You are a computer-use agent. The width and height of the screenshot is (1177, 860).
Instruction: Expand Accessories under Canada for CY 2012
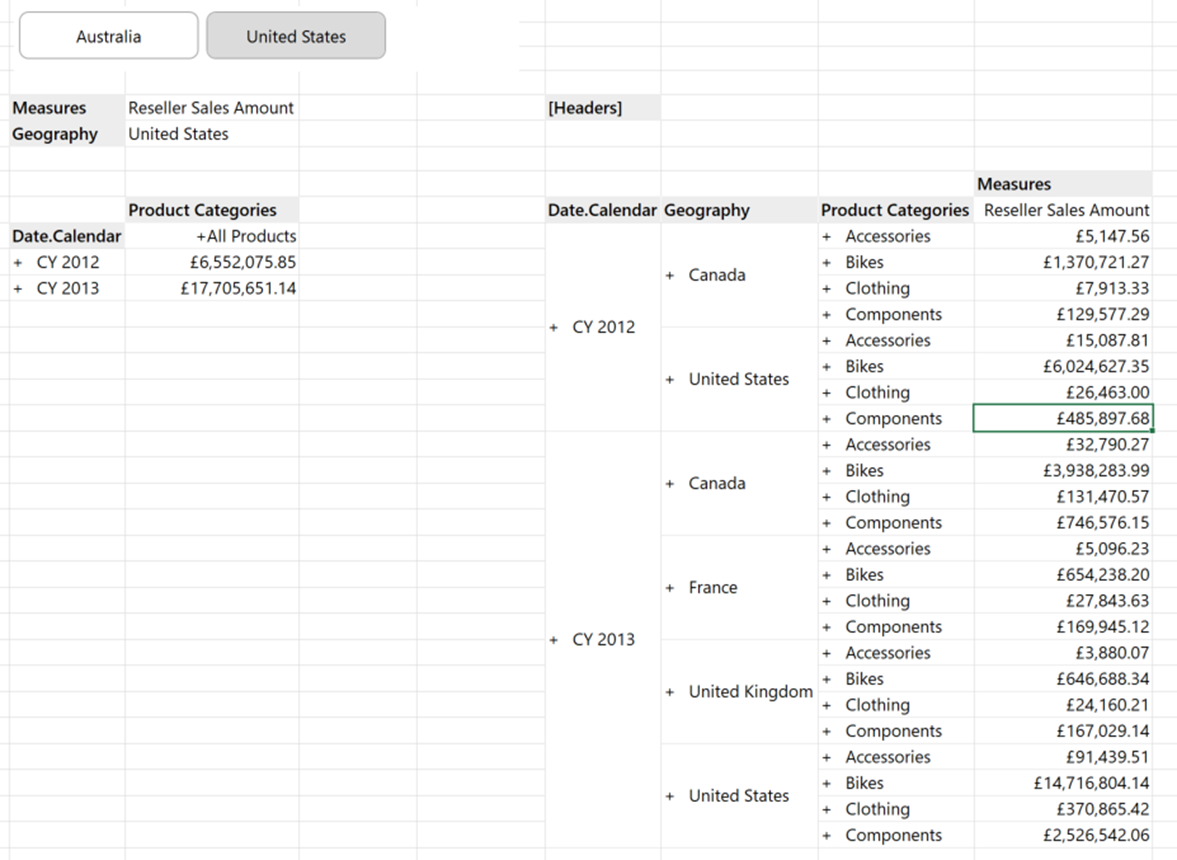[x=826, y=236]
